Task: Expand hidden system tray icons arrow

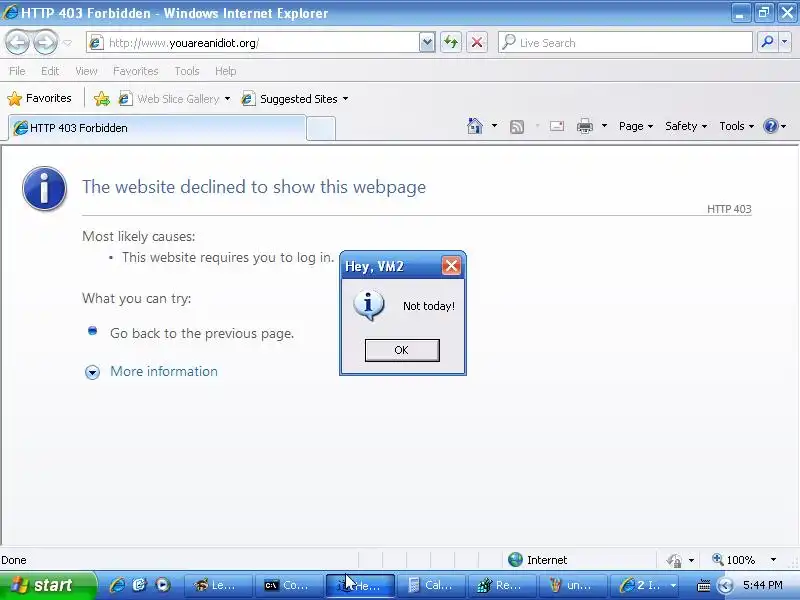Action: 725,585
